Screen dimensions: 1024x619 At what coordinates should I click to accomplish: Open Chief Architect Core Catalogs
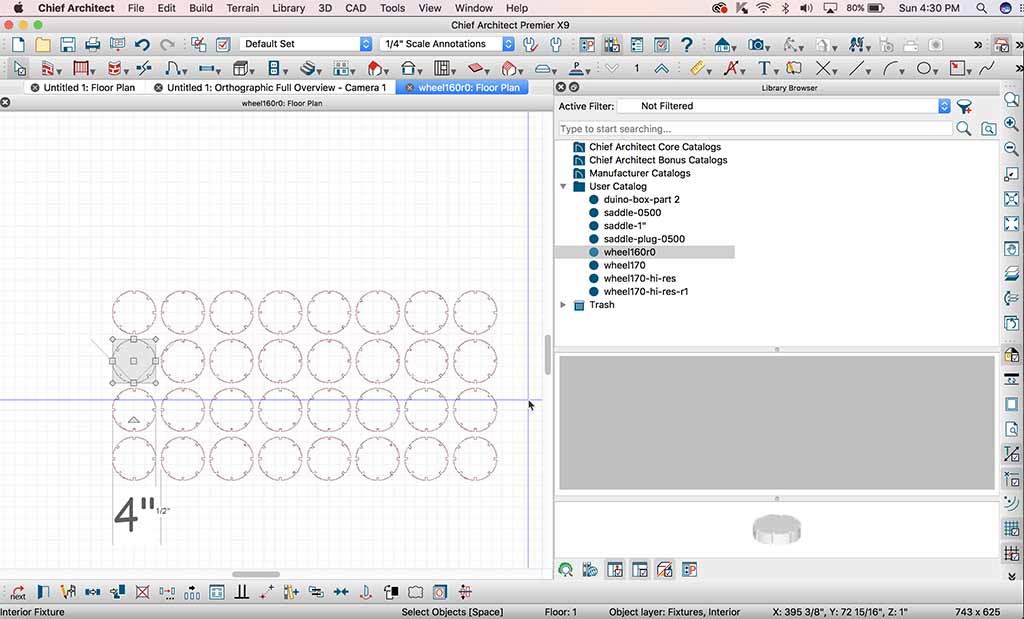point(654,147)
